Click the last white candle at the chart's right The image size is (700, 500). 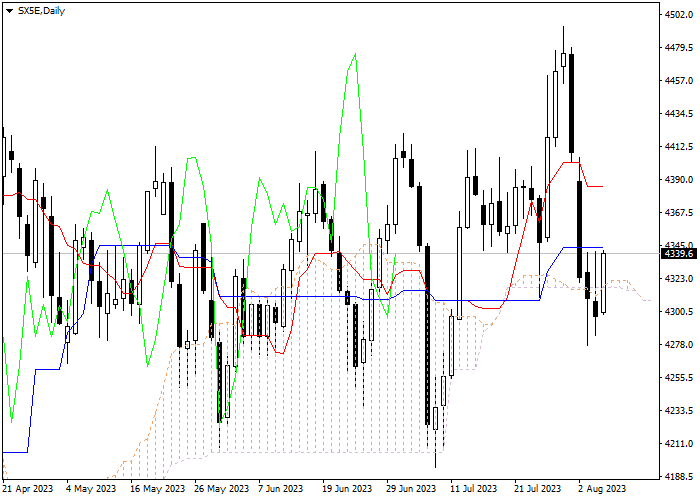point(604,283)
